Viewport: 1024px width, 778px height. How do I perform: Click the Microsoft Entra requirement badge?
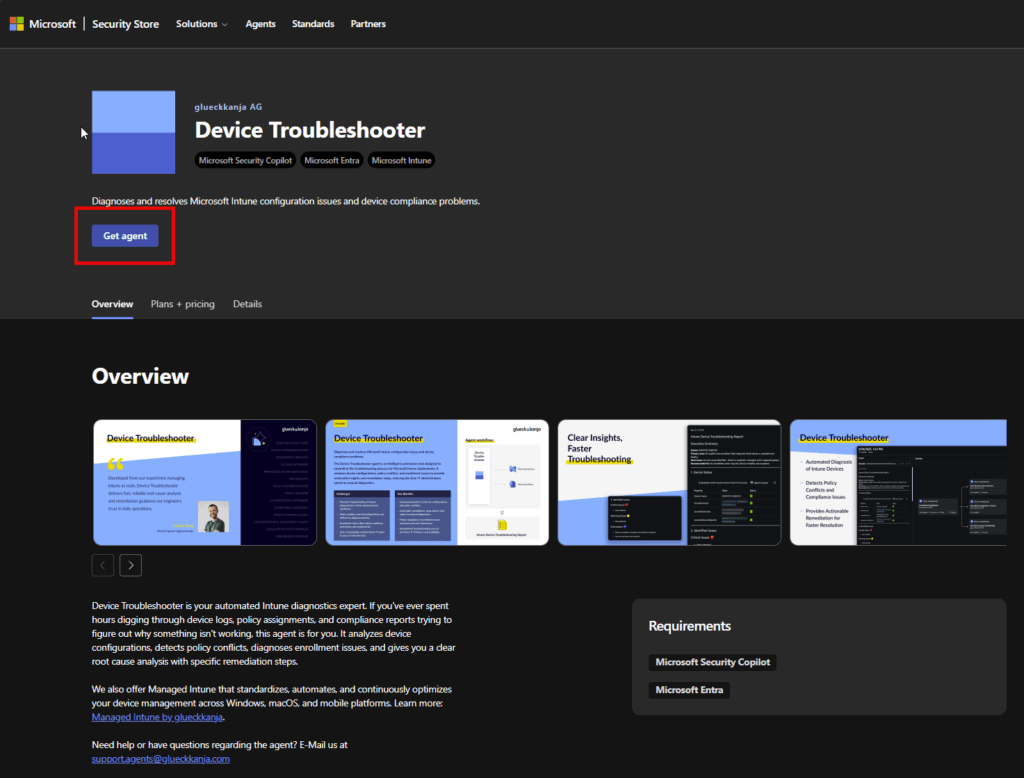click(689, 690)
